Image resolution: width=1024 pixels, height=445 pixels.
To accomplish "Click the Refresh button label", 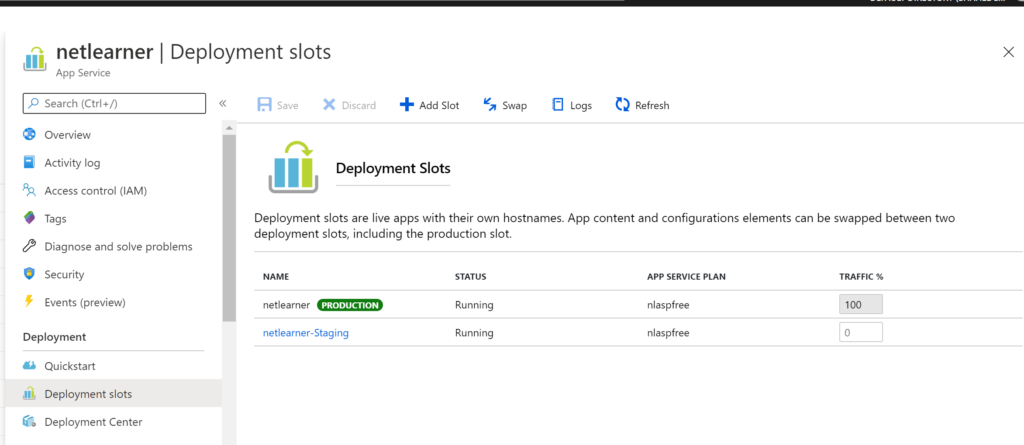I will pos(652,105).
